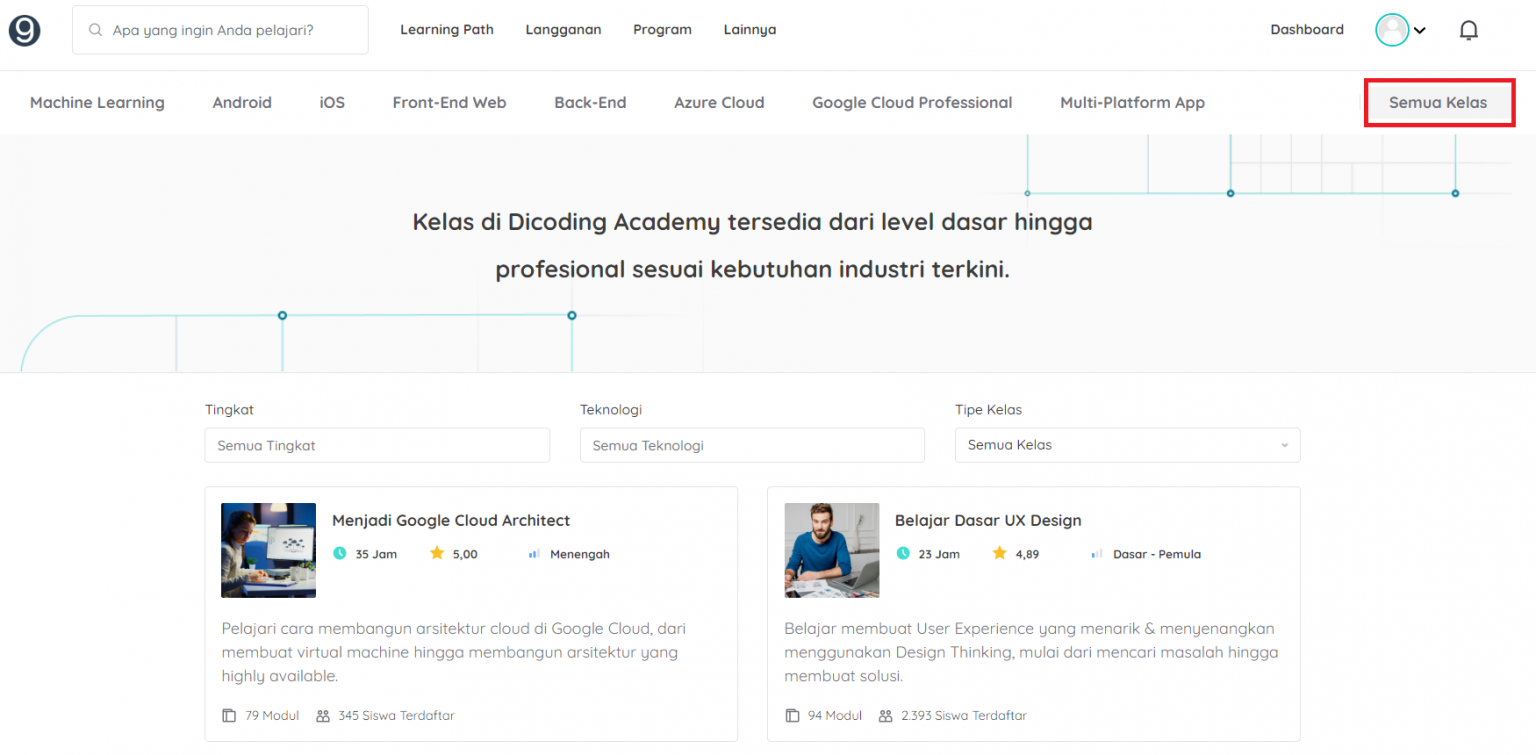Image resolution: width=1536 pixels, height=755 pixels.
Task: Open the Learning Path menu item
Action: coord(447,29)
